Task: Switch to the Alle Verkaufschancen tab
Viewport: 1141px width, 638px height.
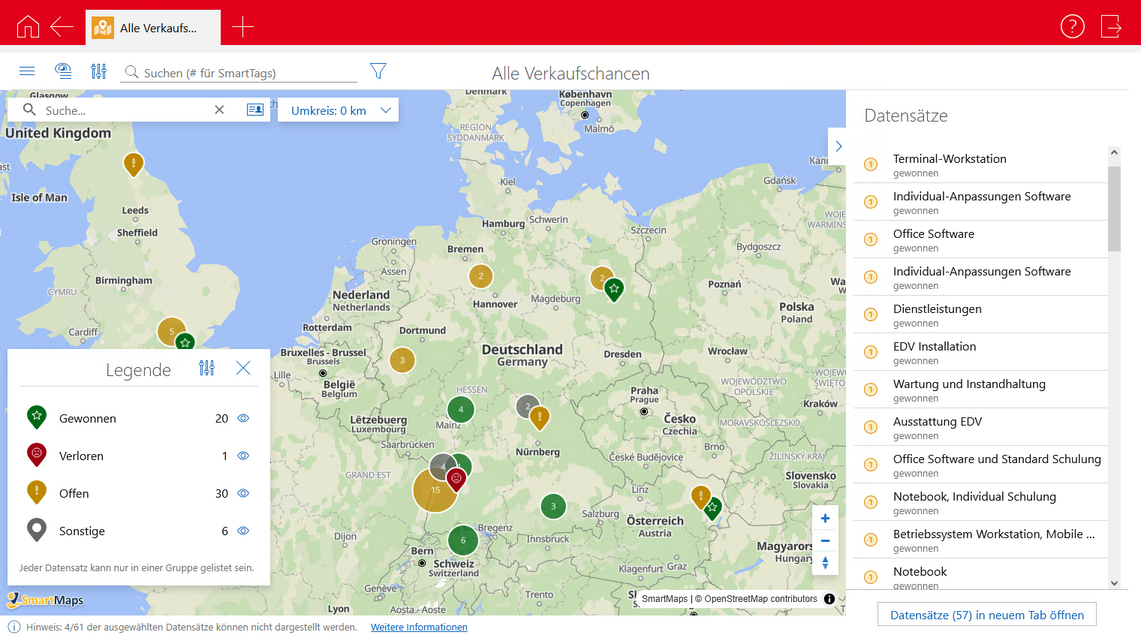Action: coord(152,27)
